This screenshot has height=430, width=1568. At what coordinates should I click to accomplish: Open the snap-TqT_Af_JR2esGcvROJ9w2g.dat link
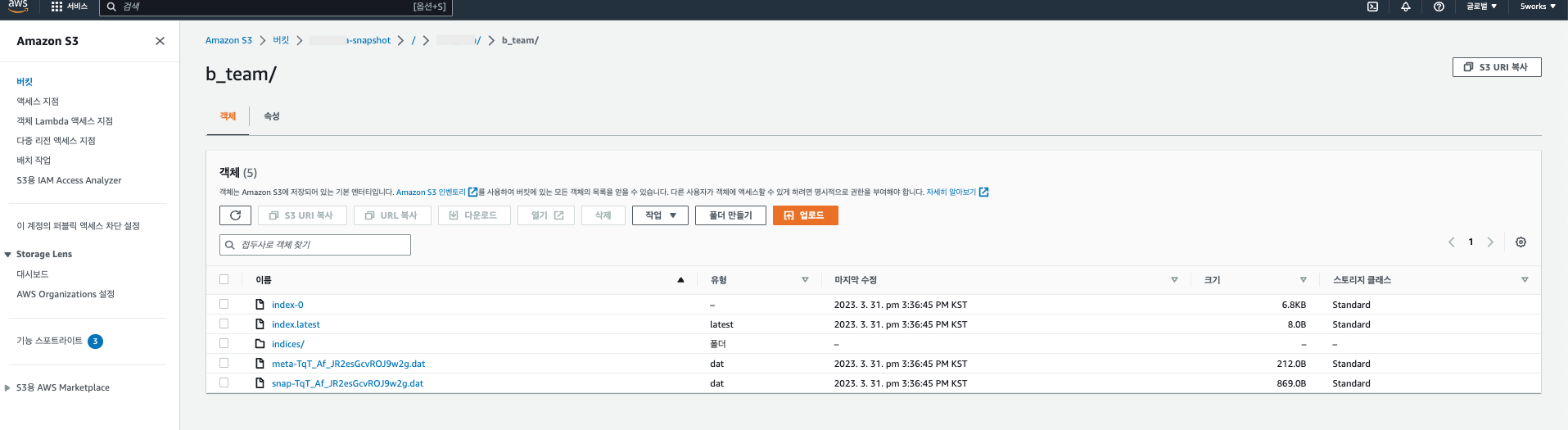click(x=347, y=383)
